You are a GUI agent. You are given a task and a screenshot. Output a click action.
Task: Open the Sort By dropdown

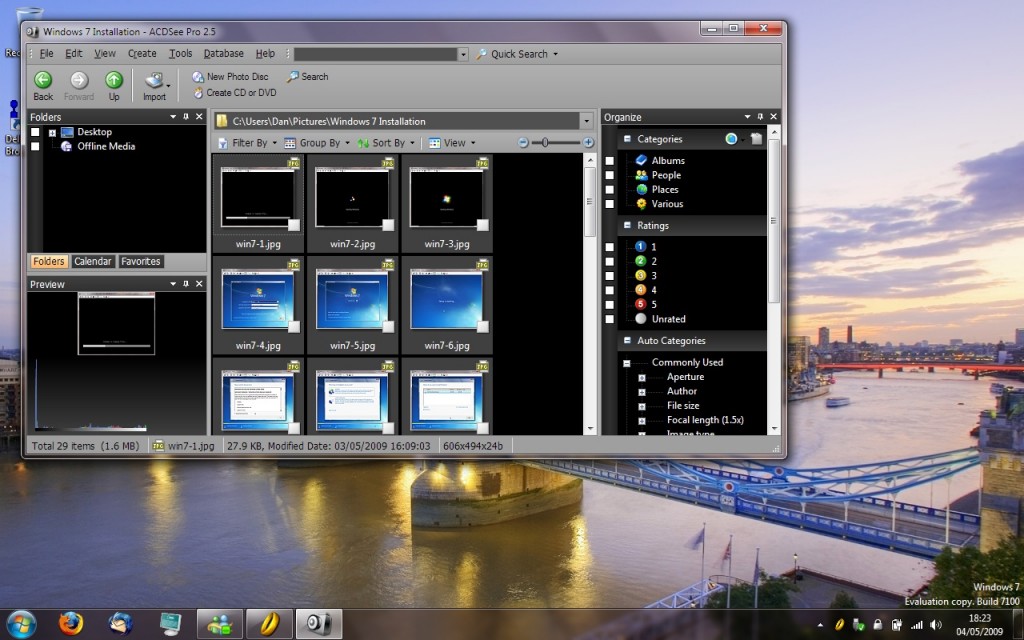(x=386, y=143)
